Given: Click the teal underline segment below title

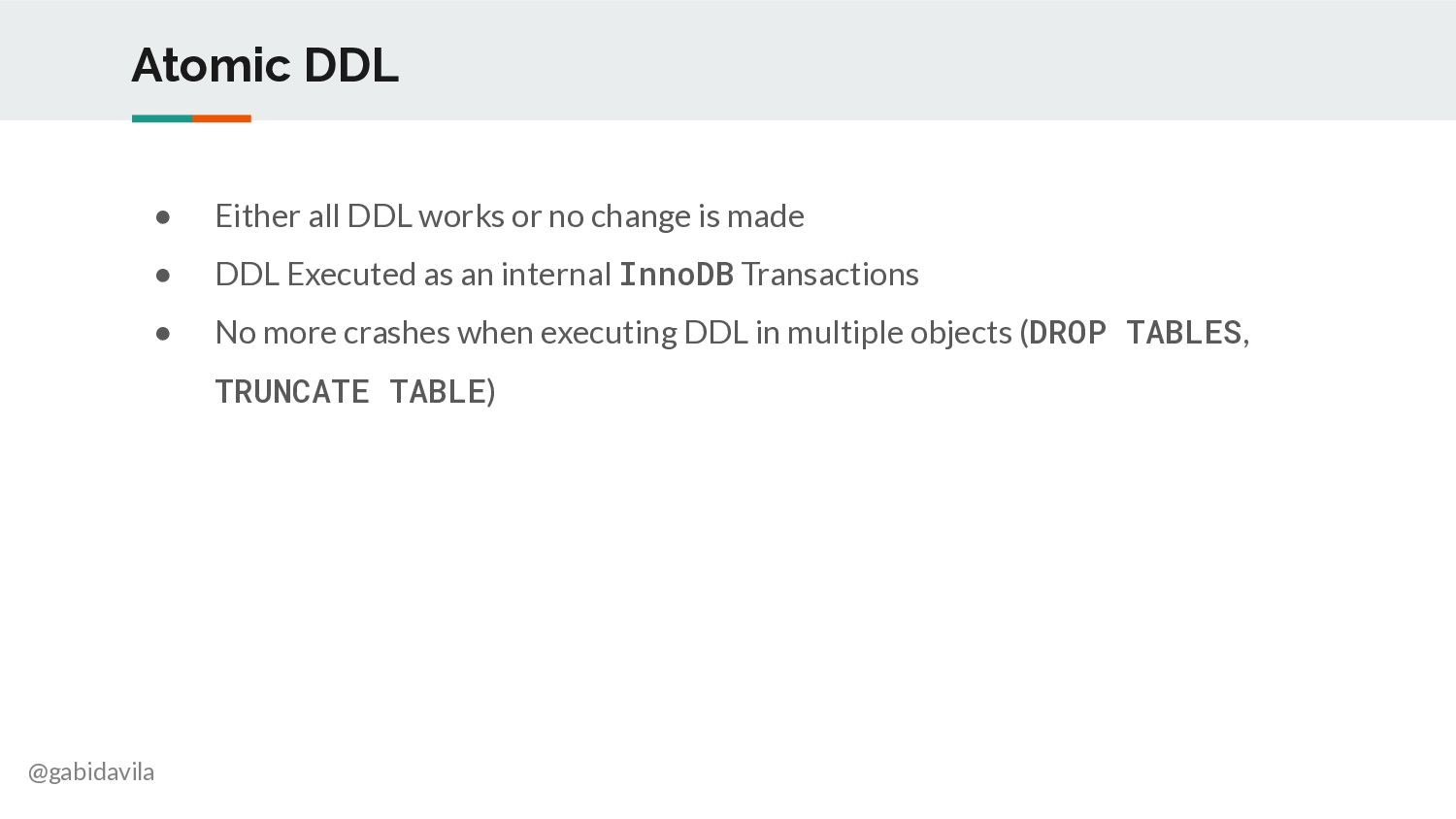Looking at the screenshot, I should click(162, 118).
